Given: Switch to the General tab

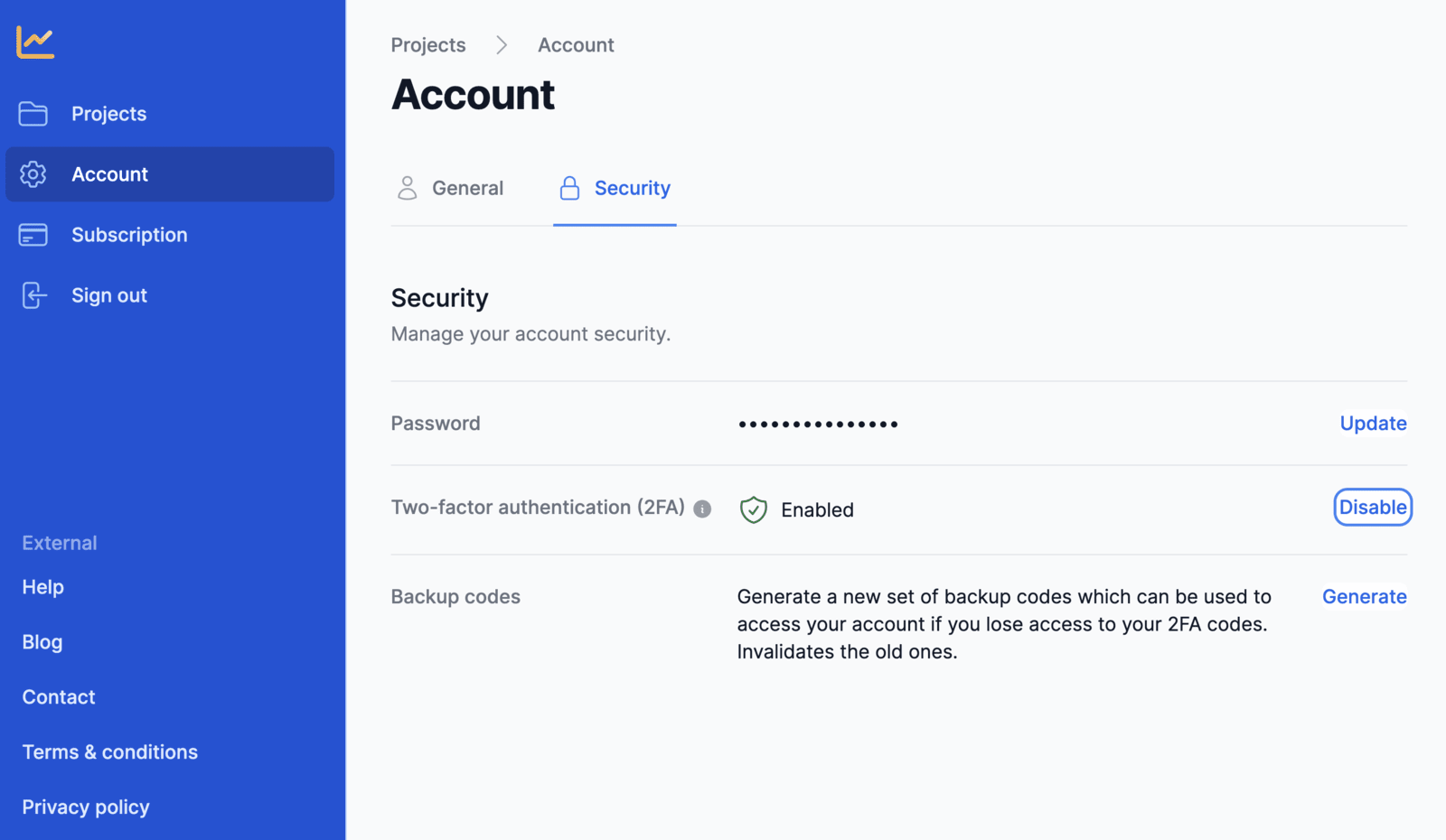Looking at the screenshot, I should (450, 188).
